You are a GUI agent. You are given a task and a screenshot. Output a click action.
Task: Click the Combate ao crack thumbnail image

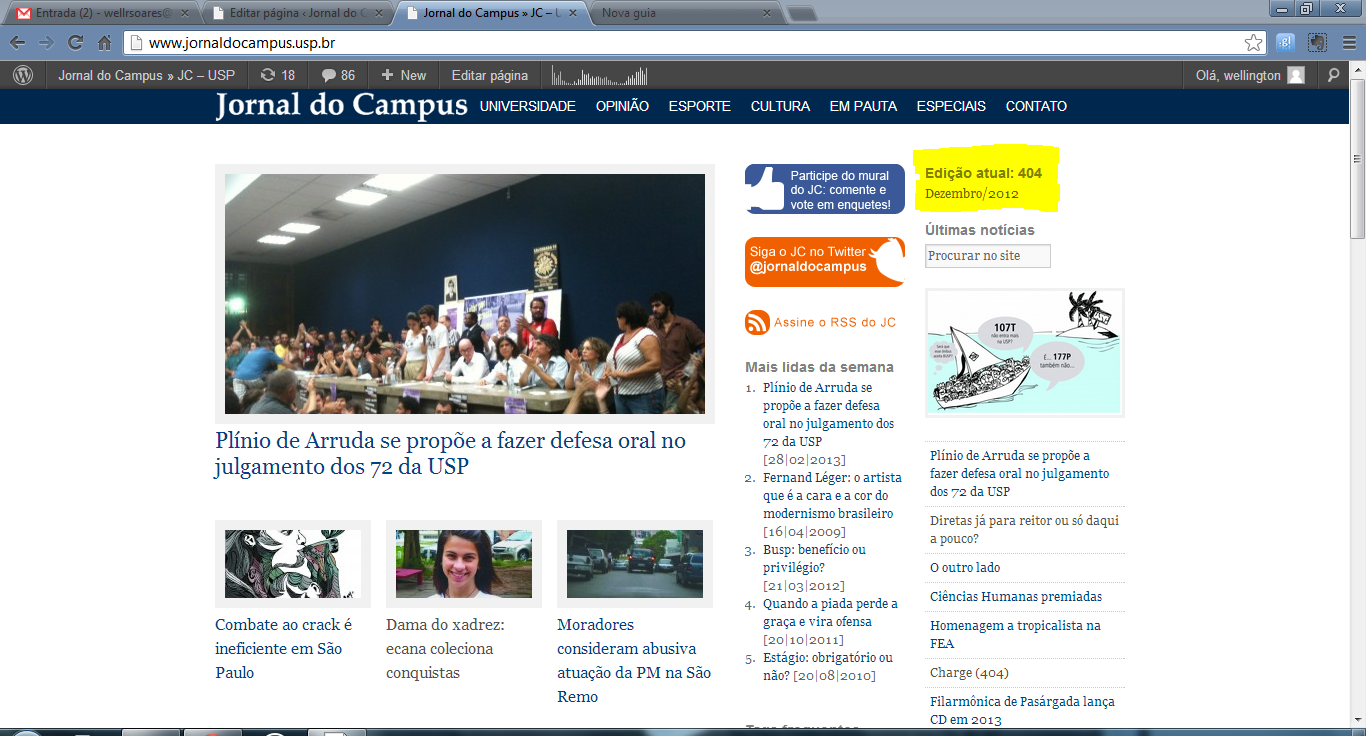pyautogui.click(x=293, y=564)
